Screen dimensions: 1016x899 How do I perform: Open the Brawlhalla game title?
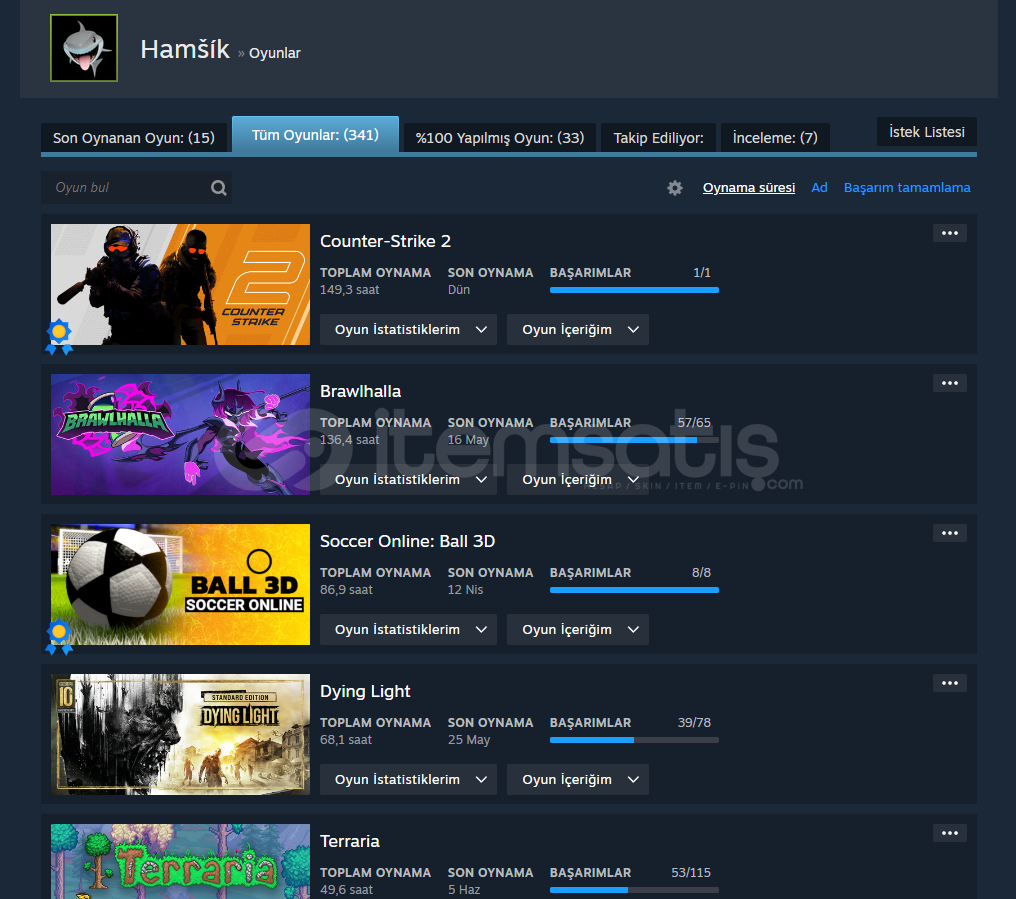tap(360, 391)
